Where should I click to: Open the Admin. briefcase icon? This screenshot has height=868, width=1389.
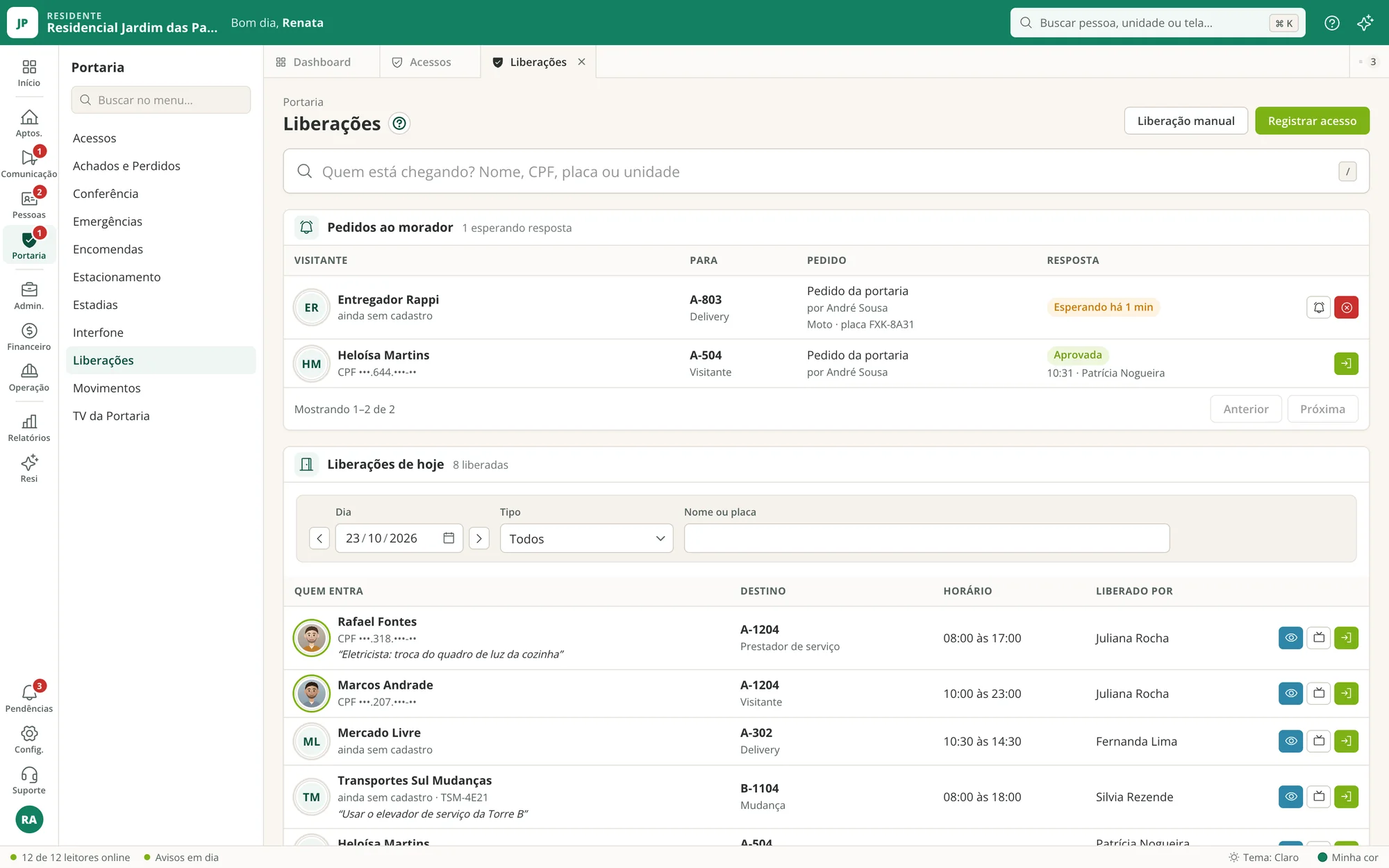pos(28,296)
